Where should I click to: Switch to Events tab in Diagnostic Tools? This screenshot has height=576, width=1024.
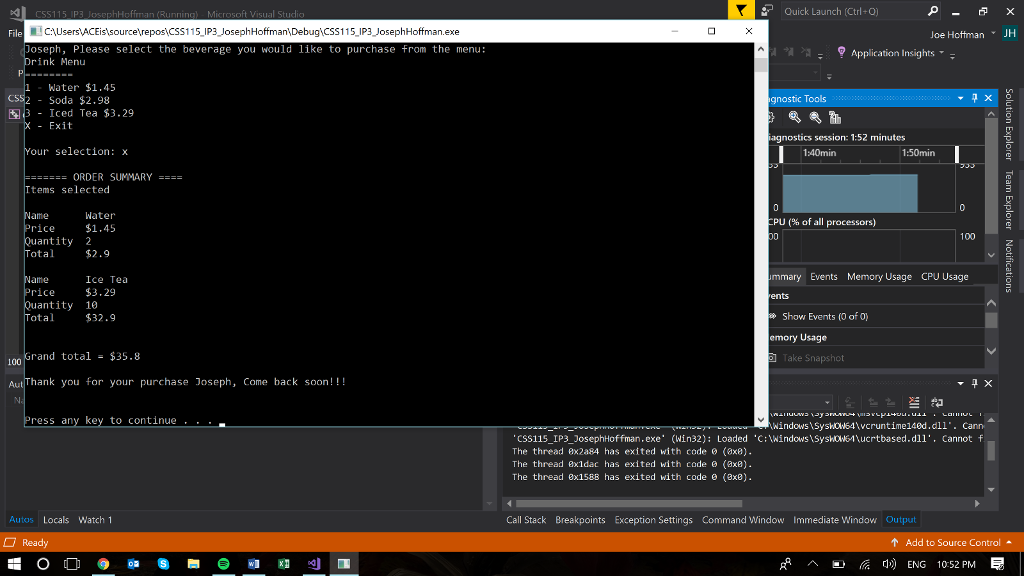pos(824,277)
